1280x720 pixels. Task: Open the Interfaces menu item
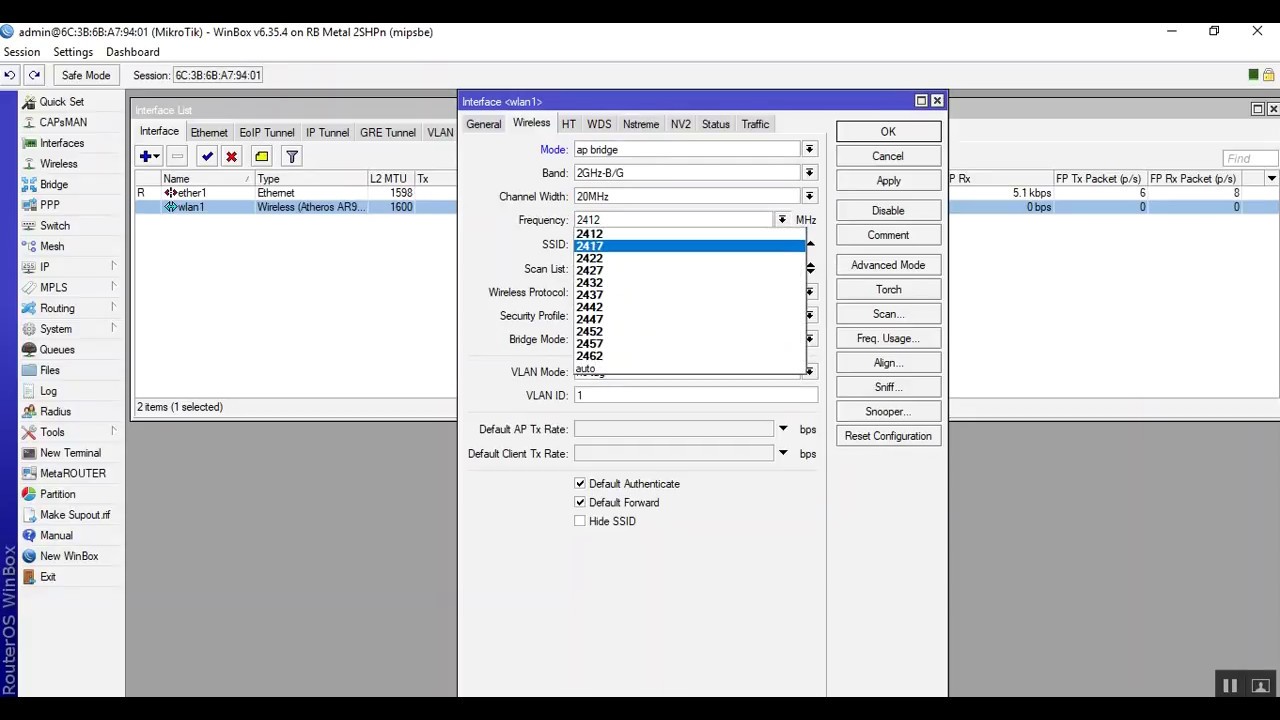pyautogui.click(x=61, y=143)
